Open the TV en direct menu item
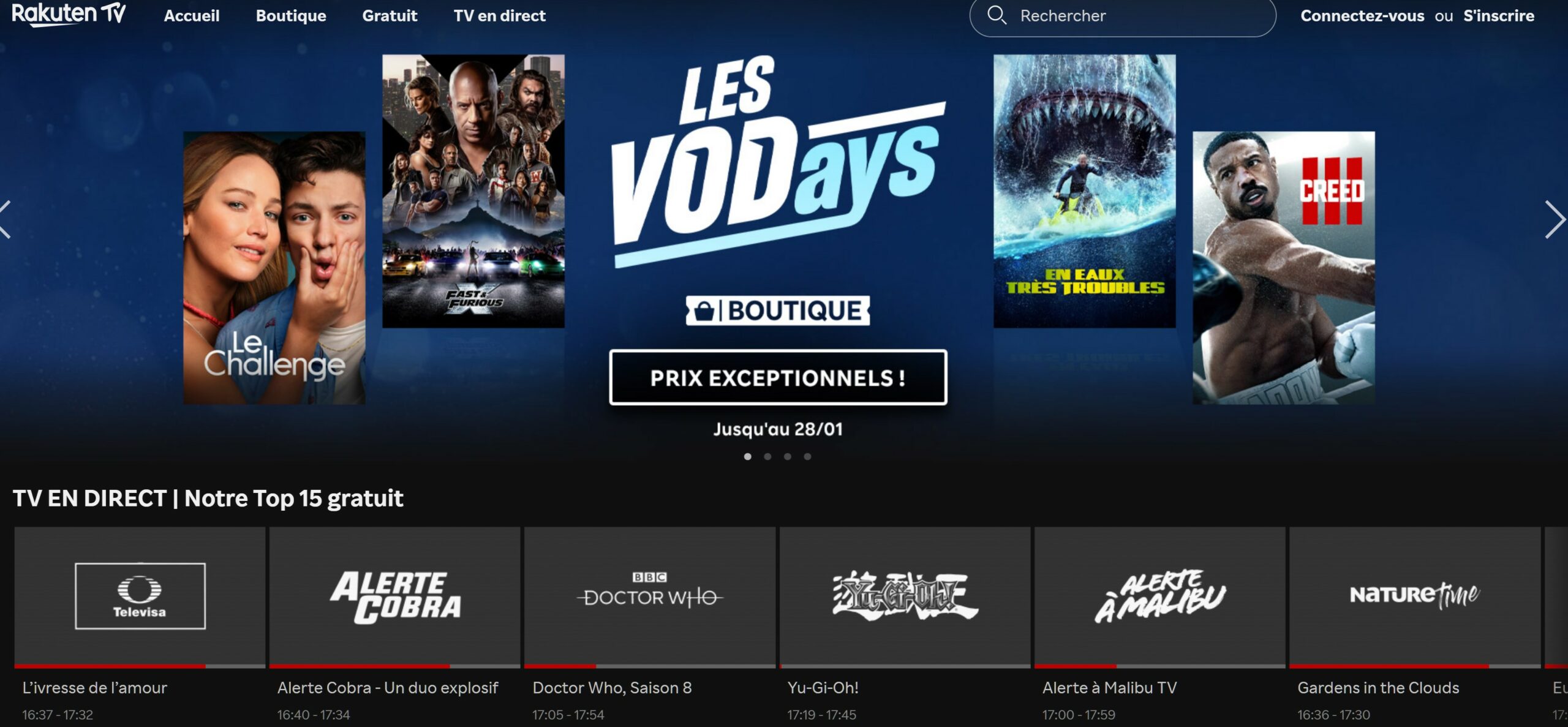Image resolution: width=1568 pixels, height=727 pixels. pyautogui.click(x=499, y=15)
